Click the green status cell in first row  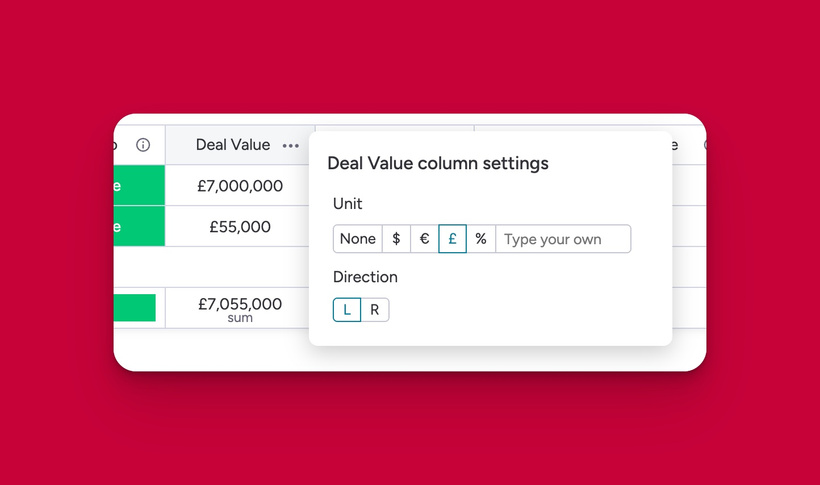139,186
